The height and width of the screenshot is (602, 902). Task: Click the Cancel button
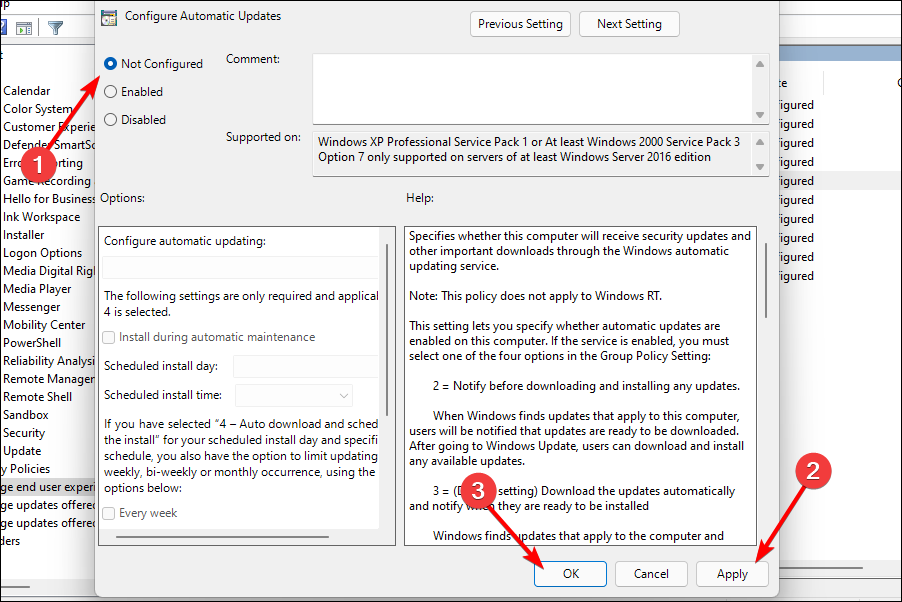click(x=651, y=574)
